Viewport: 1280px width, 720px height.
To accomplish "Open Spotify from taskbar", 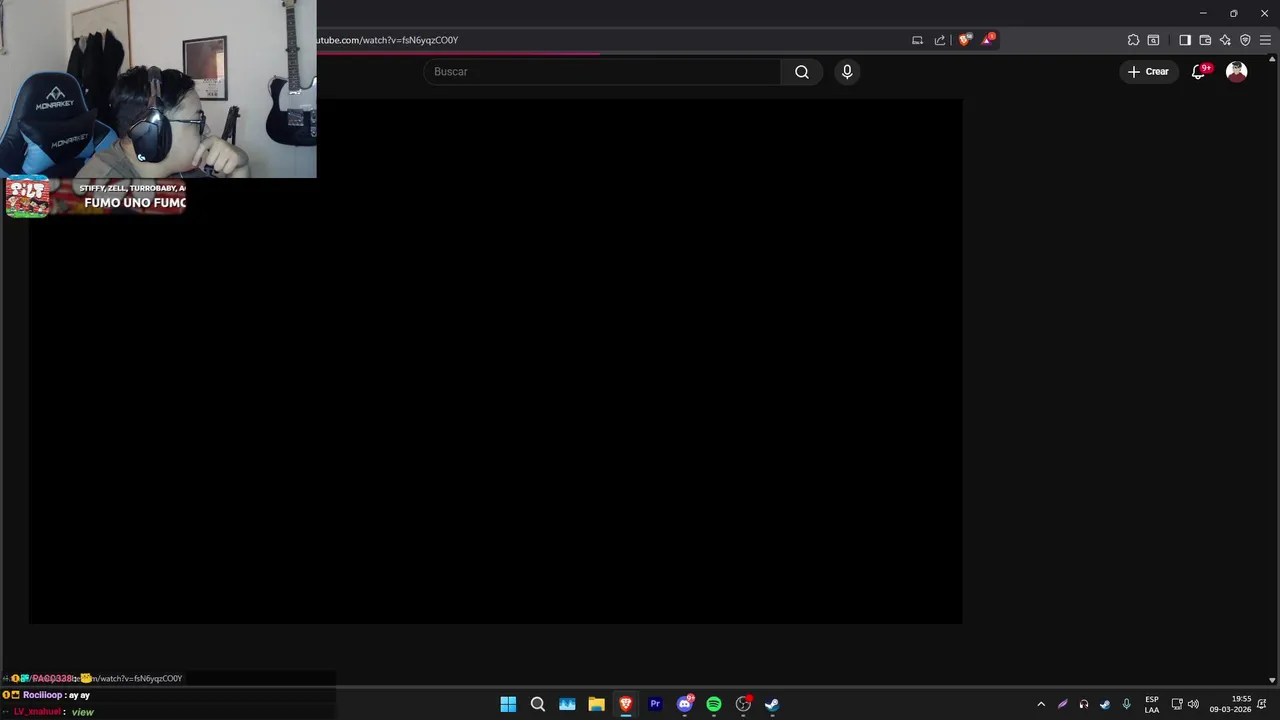I will tap(714, 704).
